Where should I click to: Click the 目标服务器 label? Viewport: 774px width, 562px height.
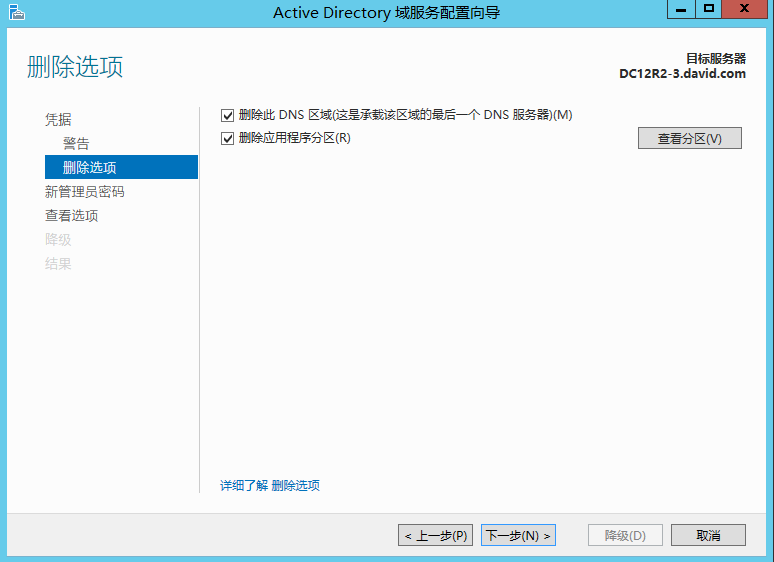coord(716,59)
